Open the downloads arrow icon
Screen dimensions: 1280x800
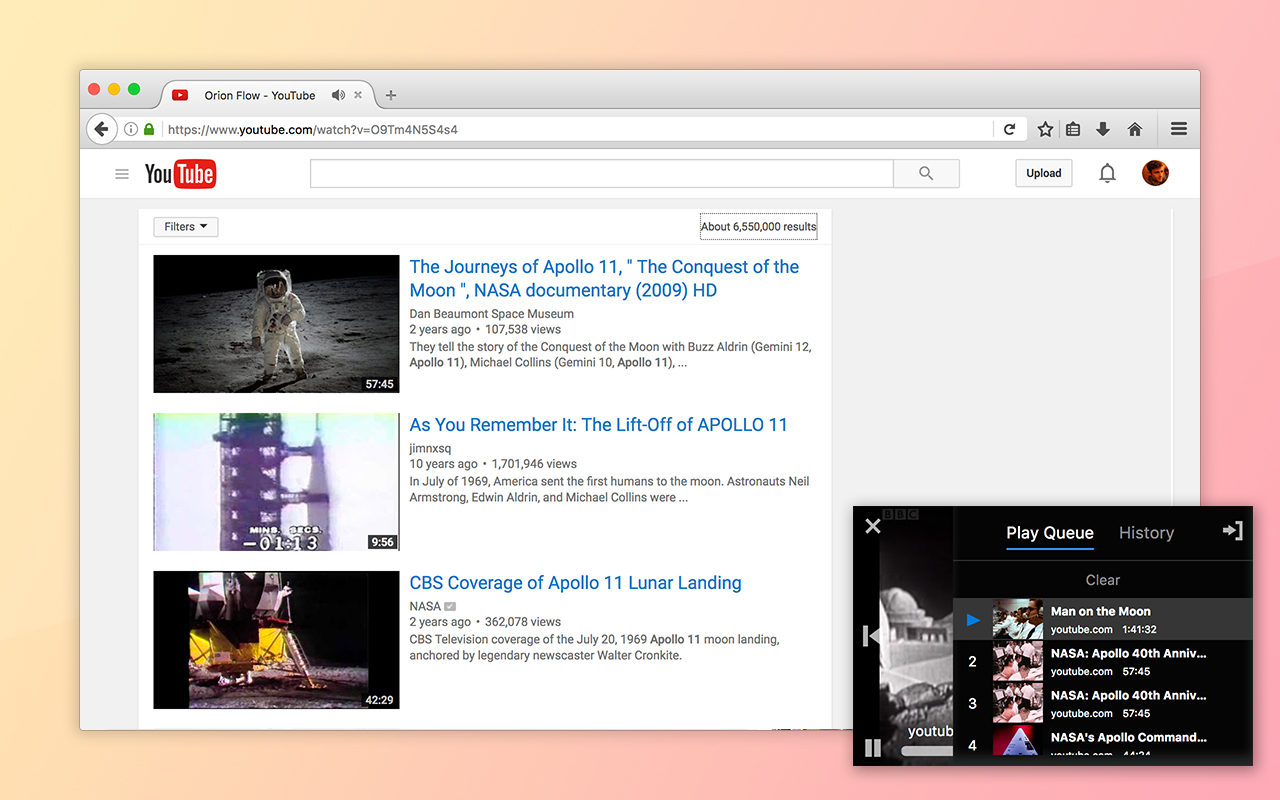1103,129
